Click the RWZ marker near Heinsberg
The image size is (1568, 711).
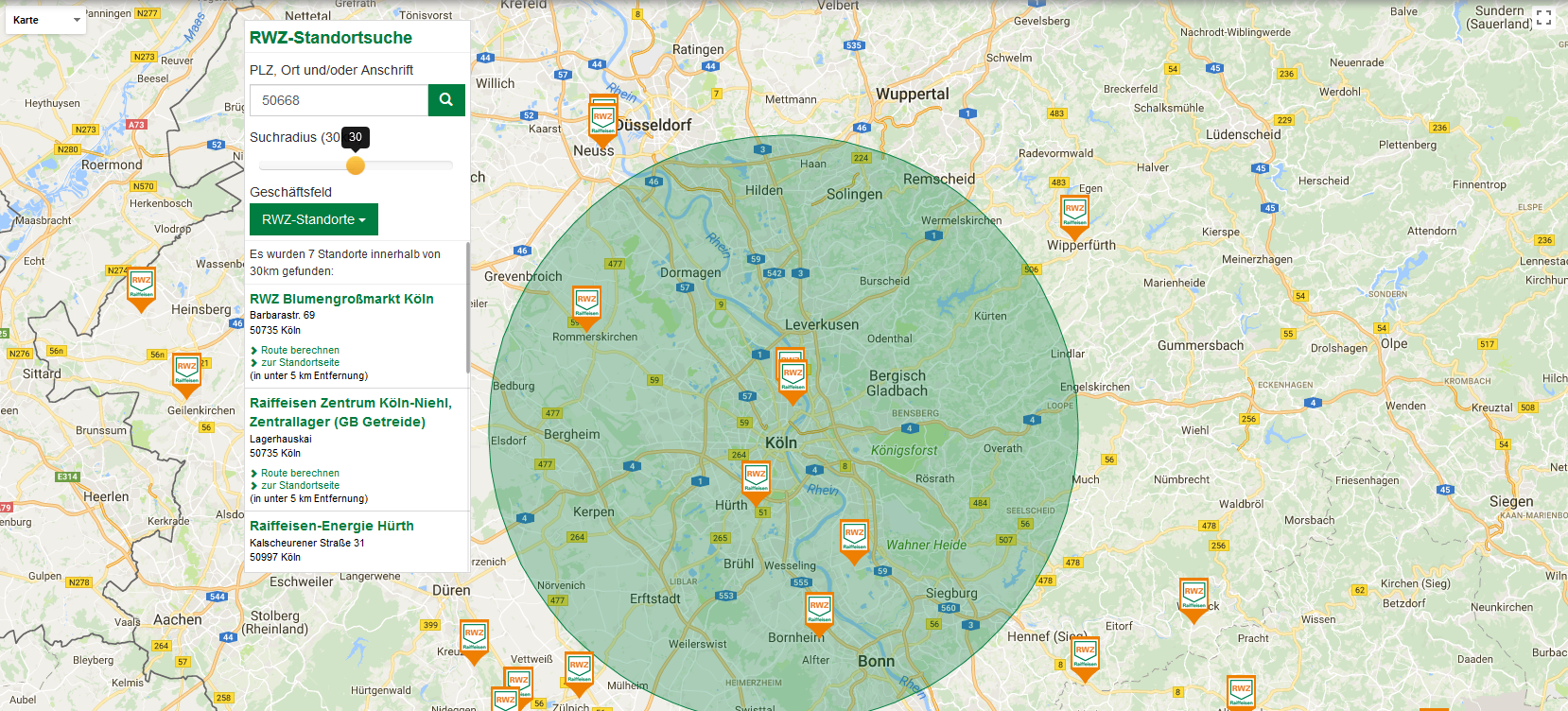click(141, 286)
